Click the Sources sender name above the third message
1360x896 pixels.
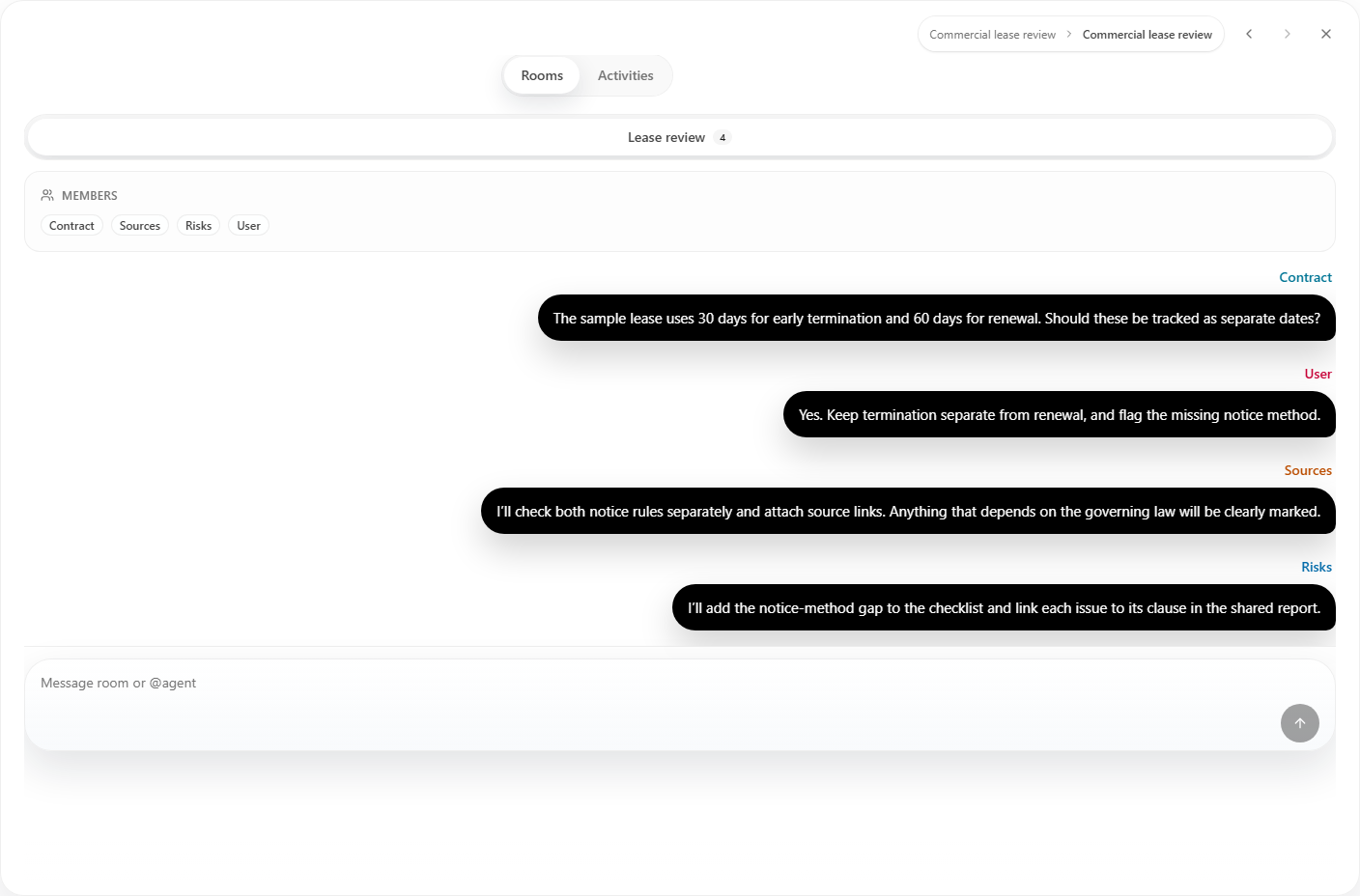pos(1308,470)
